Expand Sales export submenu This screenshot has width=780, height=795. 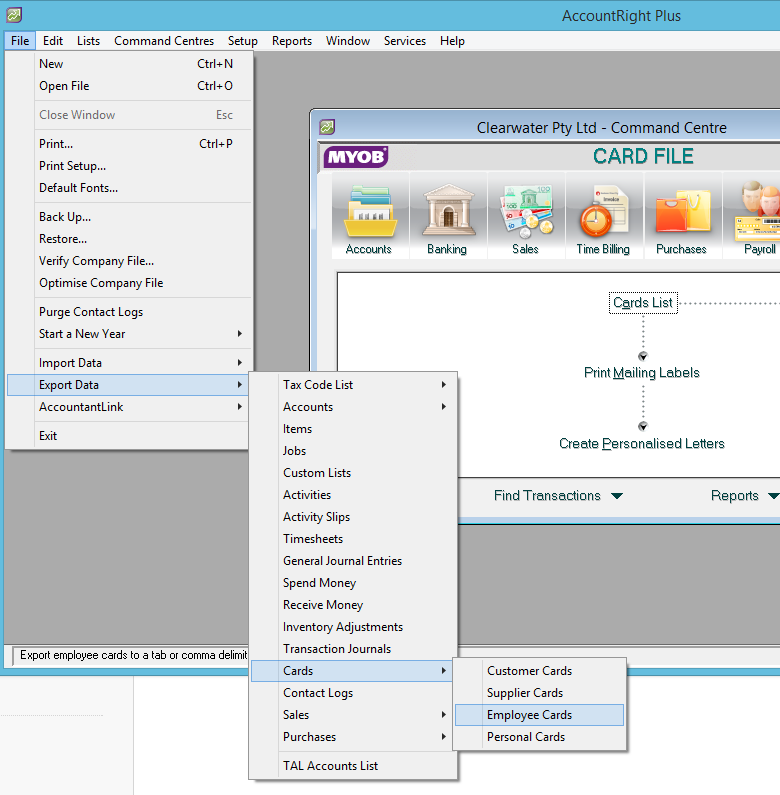click(x=353, y=715)
